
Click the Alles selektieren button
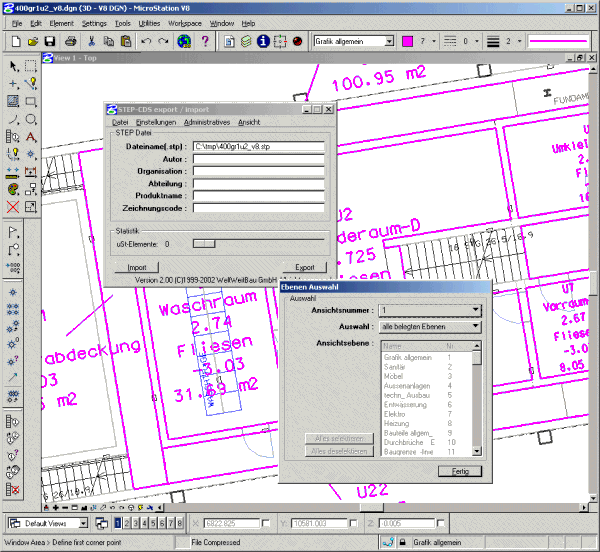click(x=339, y=438)
